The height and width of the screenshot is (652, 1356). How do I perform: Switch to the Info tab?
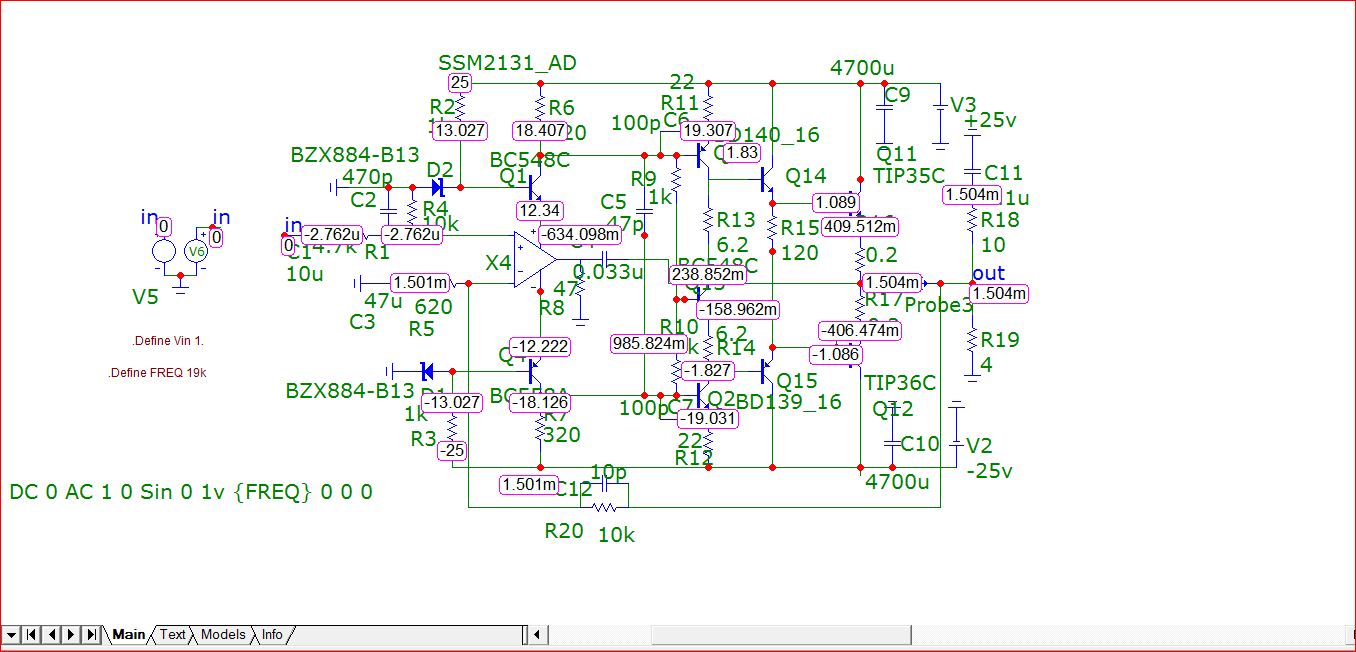[272, 634]
